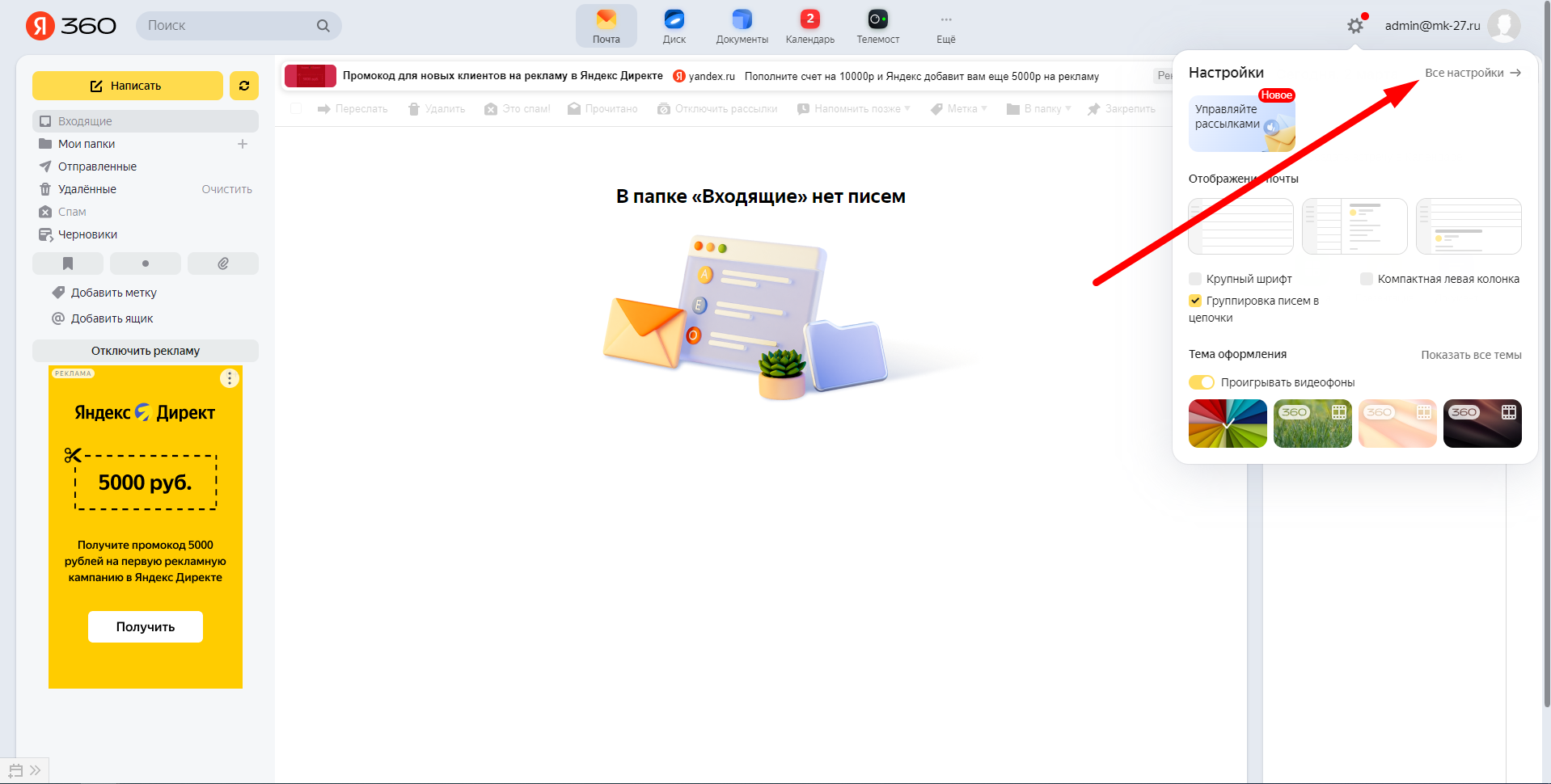Enable compact left column checkbox
Image resolution: width=1551 pixels, height=784 pixels.
[x=1367, y=279]
